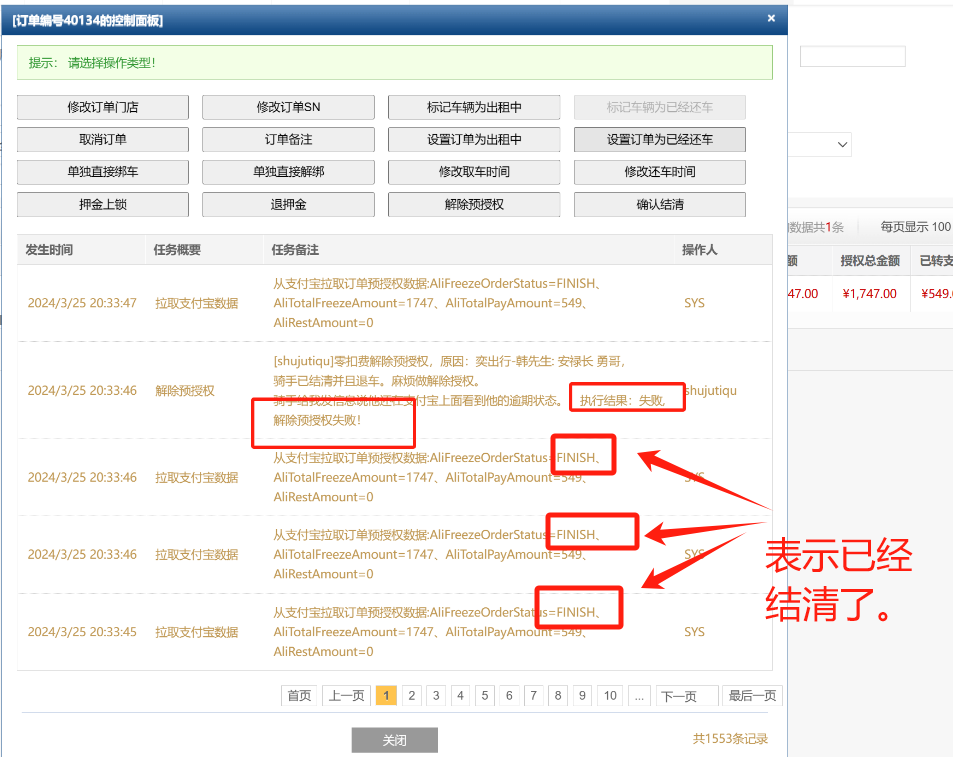Viewport: 953px width, 773px height.
Task: Go to page 10
Action: [610, 695]
